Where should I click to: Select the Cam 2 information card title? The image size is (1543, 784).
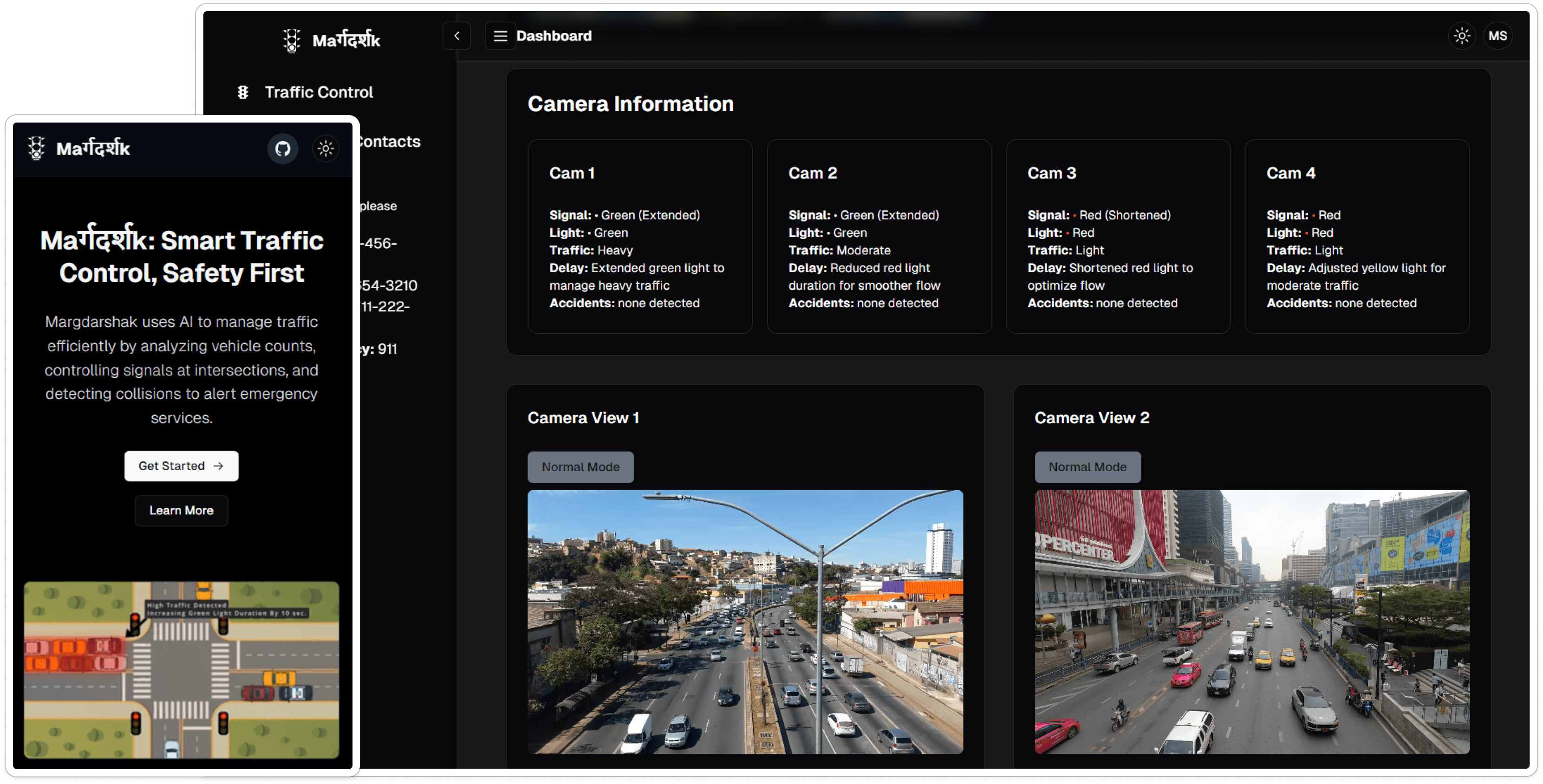[x=812, y=173]
